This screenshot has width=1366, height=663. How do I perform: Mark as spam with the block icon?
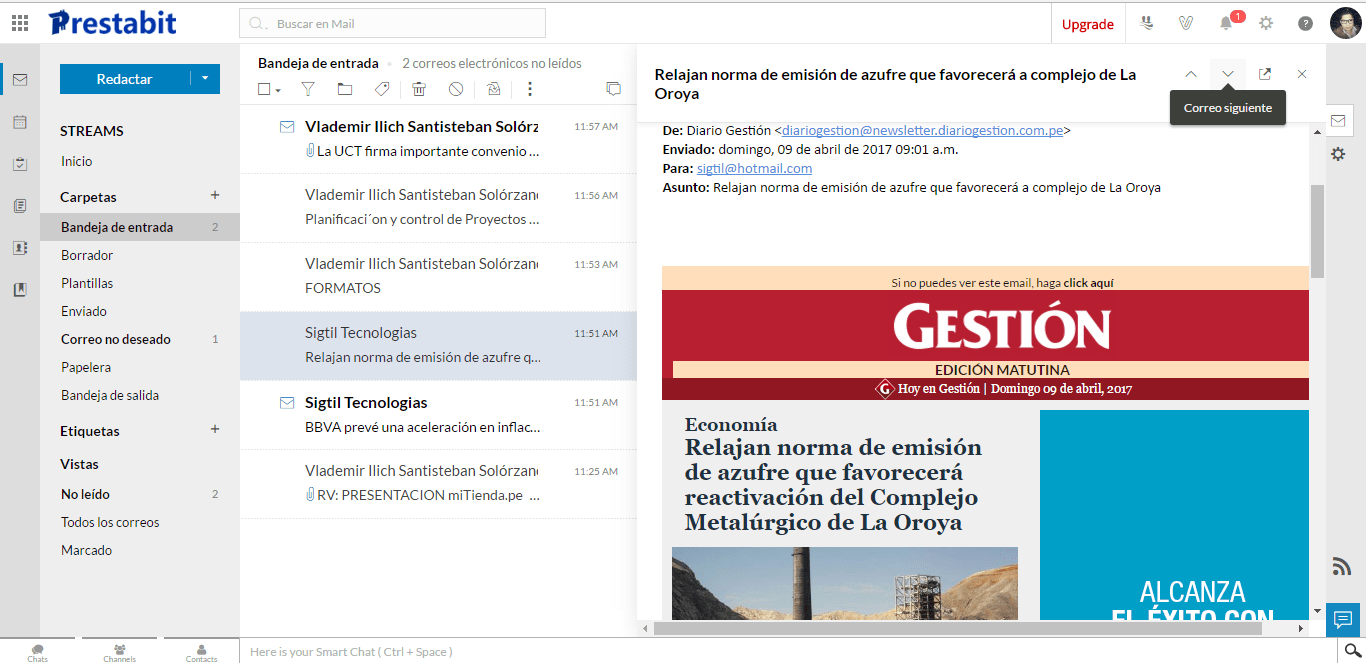coord(456,89)
